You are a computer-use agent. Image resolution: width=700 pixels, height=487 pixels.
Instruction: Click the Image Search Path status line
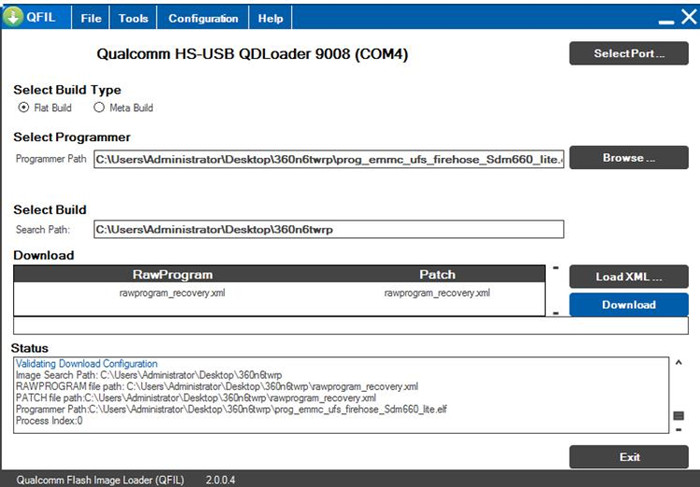click(x=149, y=375)
